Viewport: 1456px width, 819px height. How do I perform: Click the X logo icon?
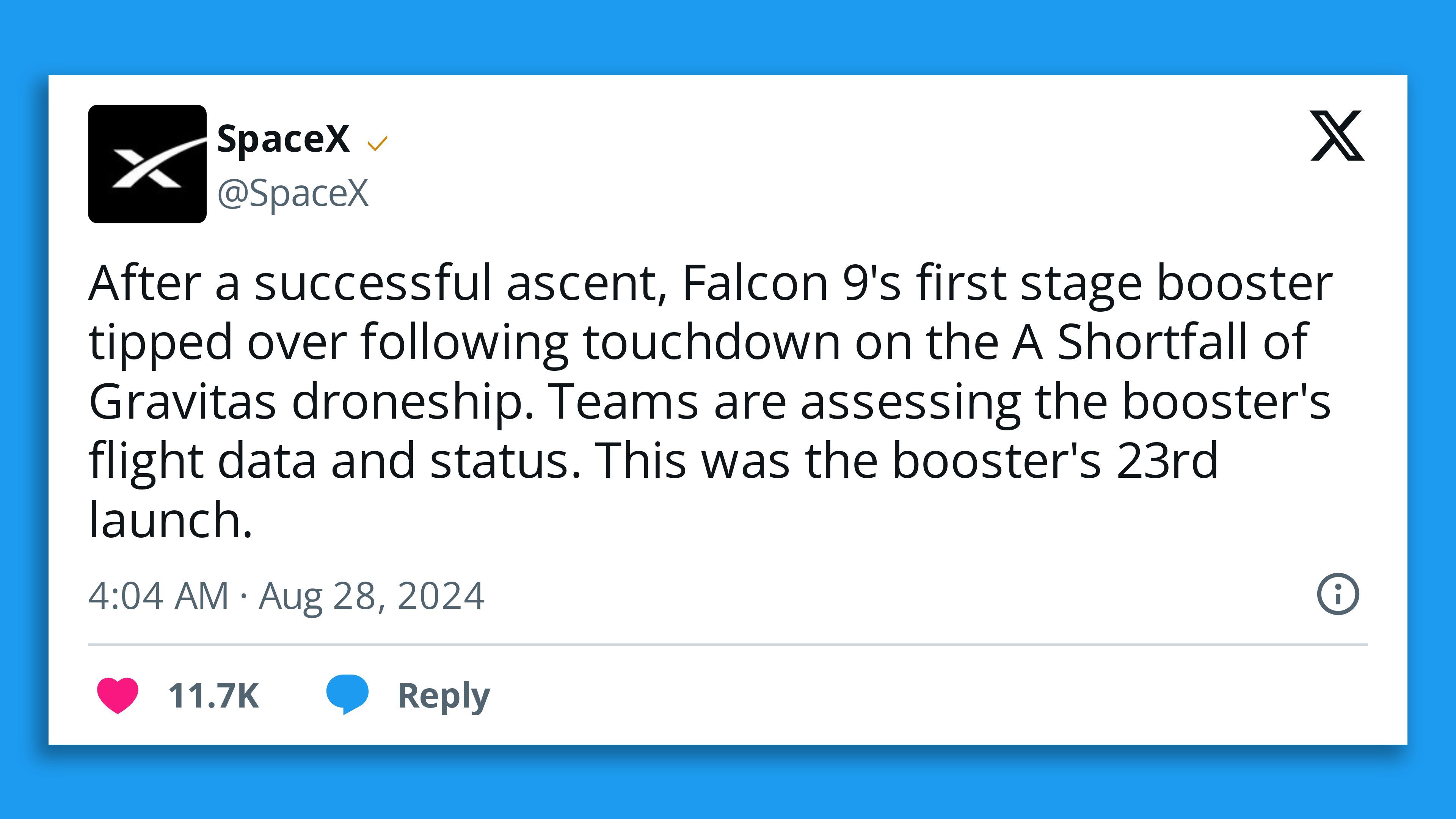pyautogui.click(x=1337, y=136)
